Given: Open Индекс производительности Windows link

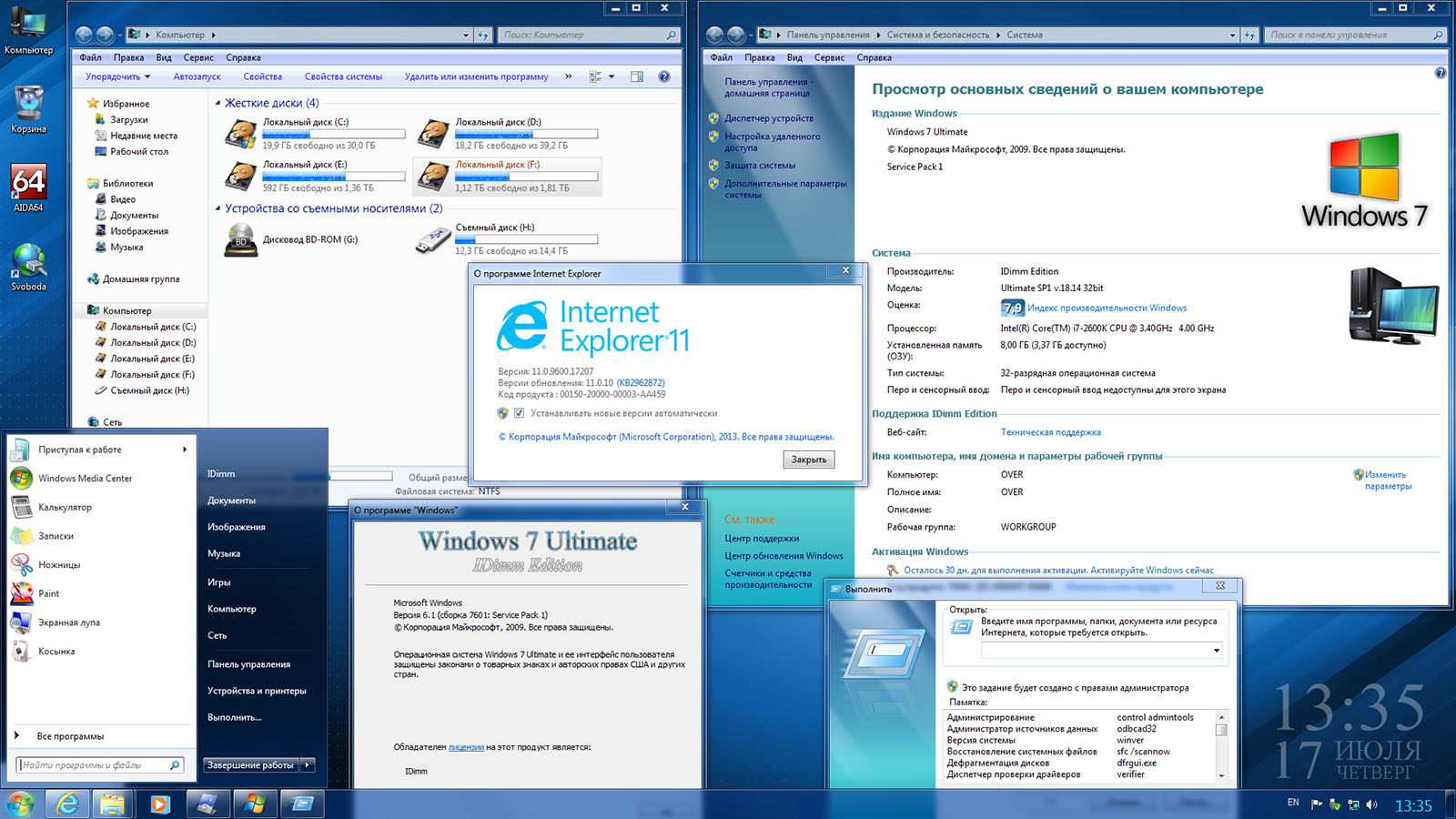Looking at the screenshot, I should [1107, 308].
